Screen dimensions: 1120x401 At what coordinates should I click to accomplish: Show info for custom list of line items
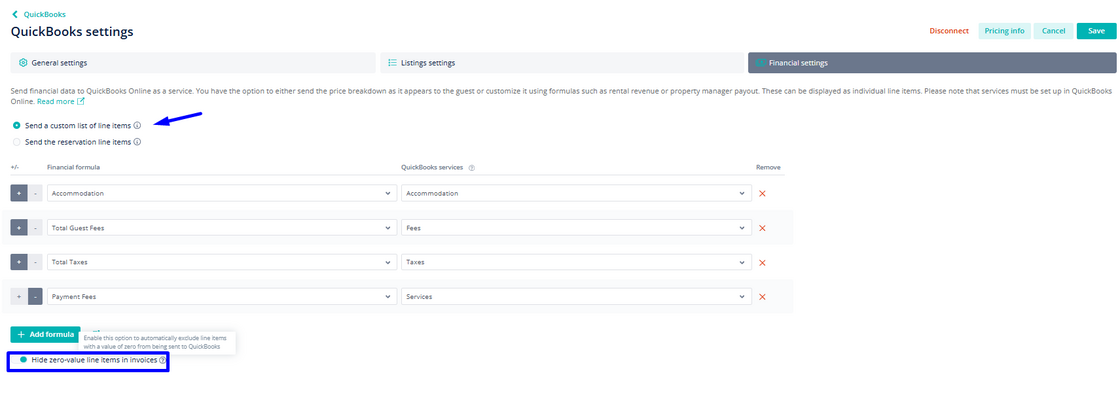click(137, 125)
